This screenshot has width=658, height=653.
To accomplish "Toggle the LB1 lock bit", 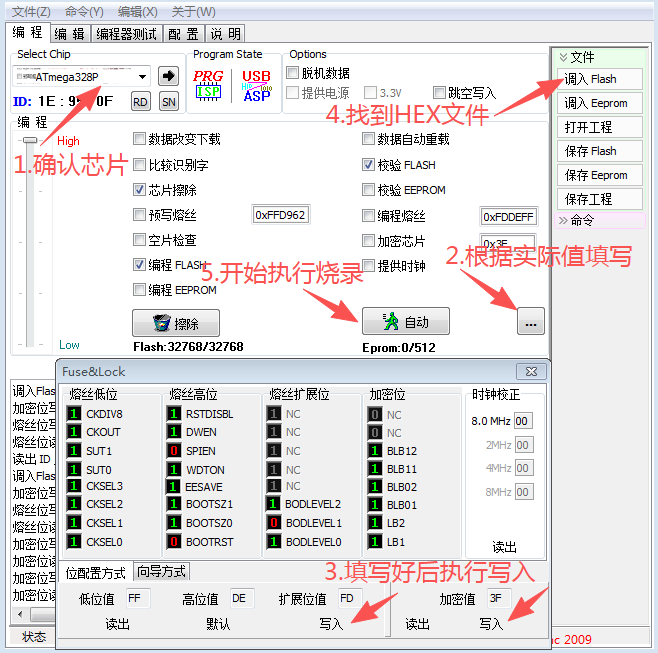I will (375, 542).
